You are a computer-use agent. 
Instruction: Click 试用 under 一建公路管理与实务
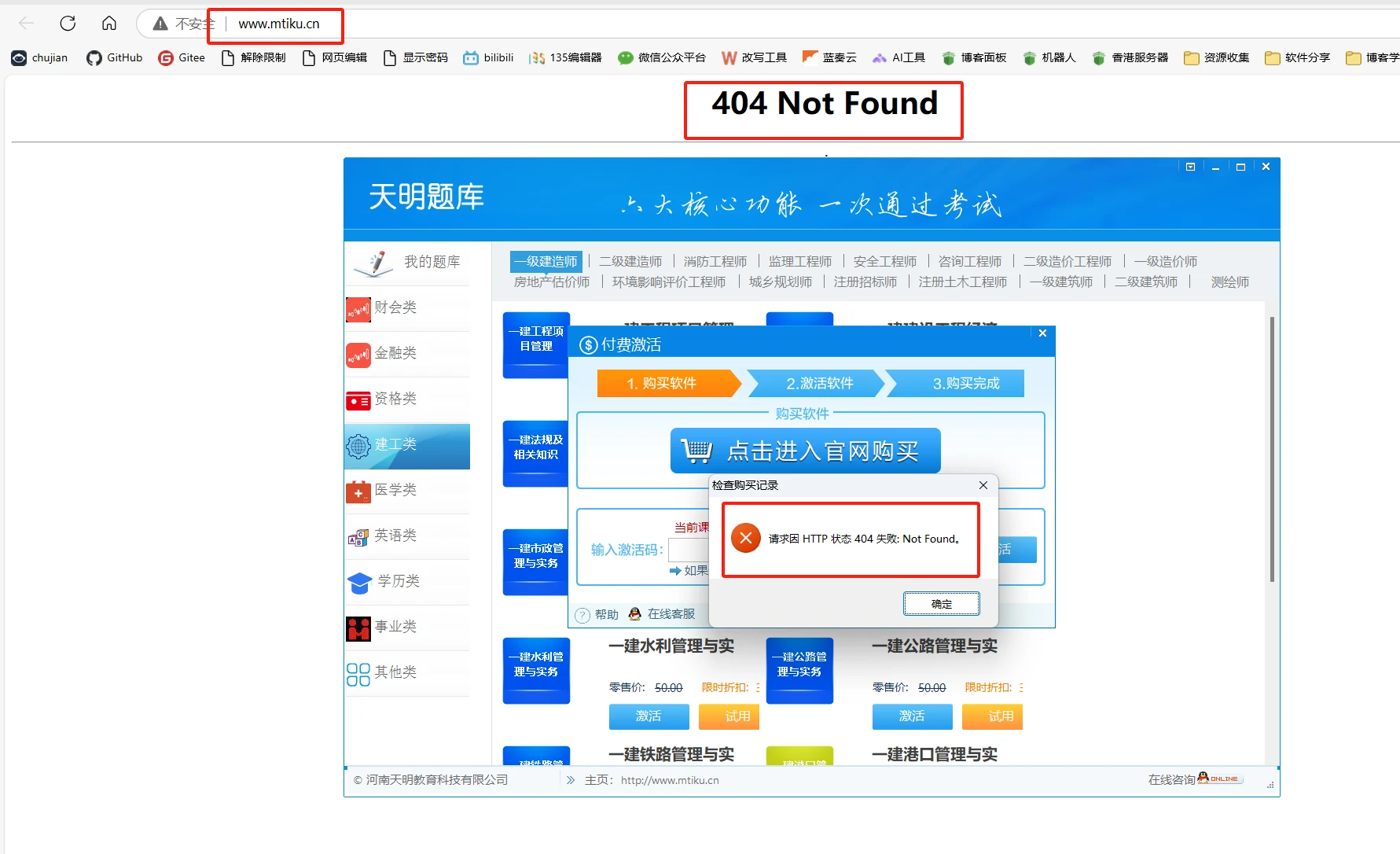(x=992, y=716)
